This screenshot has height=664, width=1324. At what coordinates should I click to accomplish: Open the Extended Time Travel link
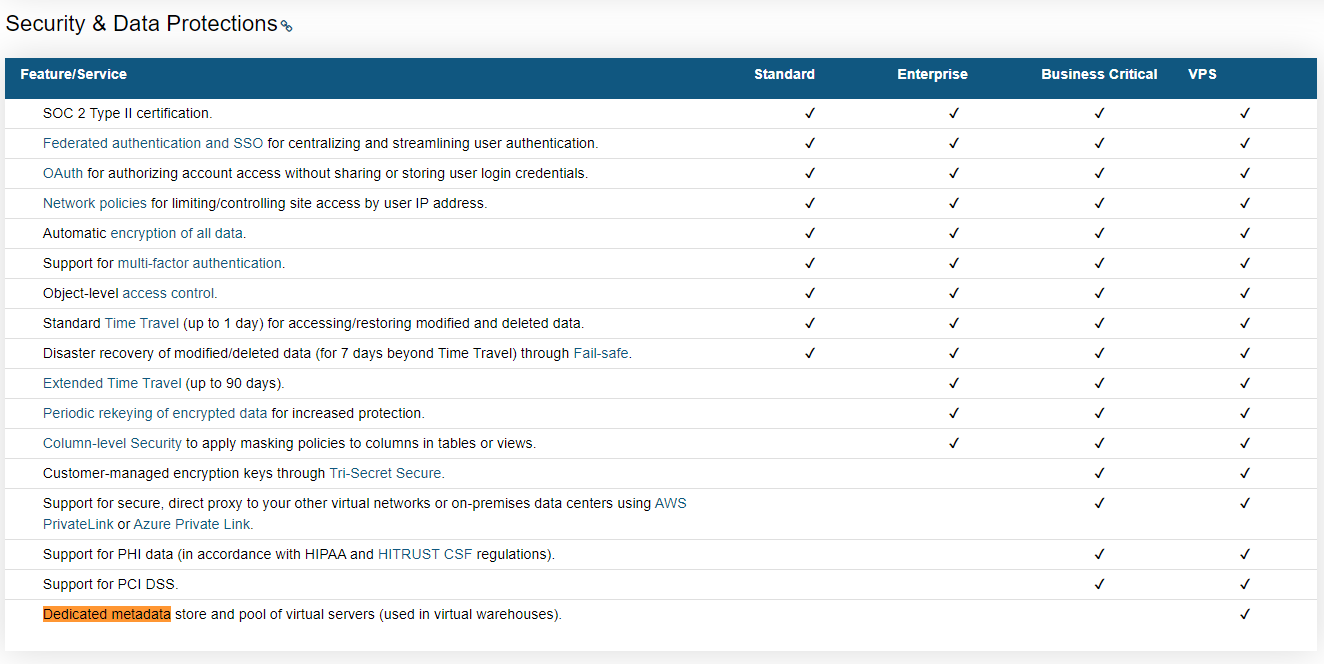coord(112,383)
